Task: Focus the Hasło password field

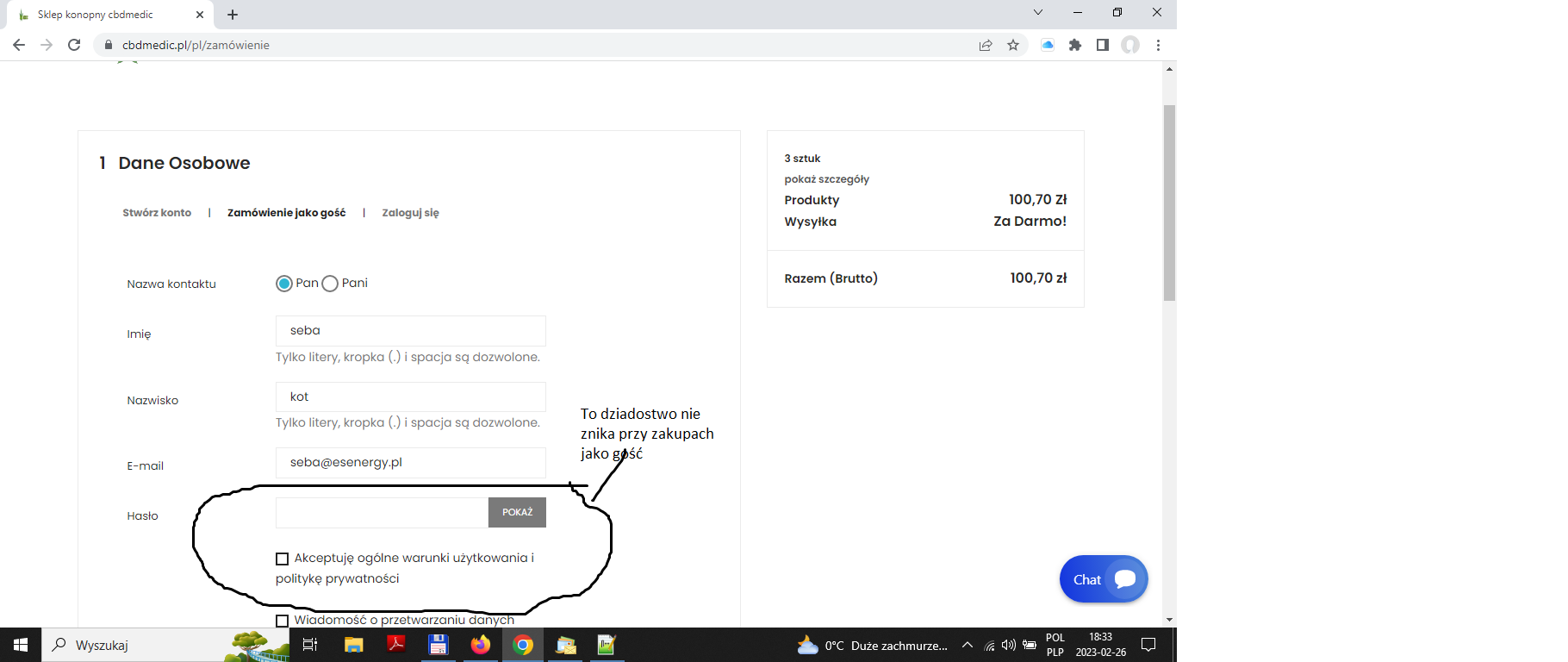Action: [382, 512]
